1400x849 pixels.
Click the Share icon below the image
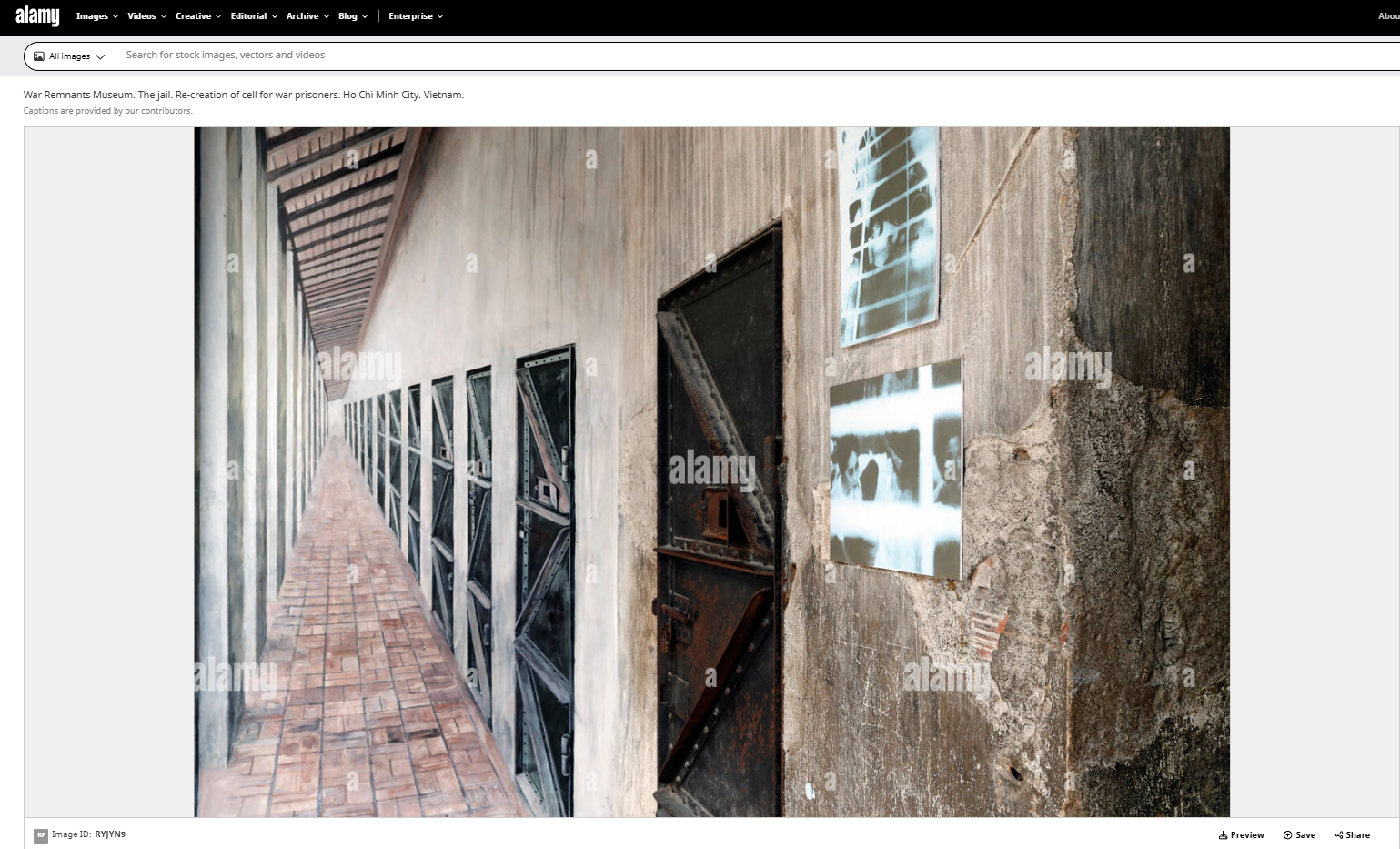(1339, 835)
